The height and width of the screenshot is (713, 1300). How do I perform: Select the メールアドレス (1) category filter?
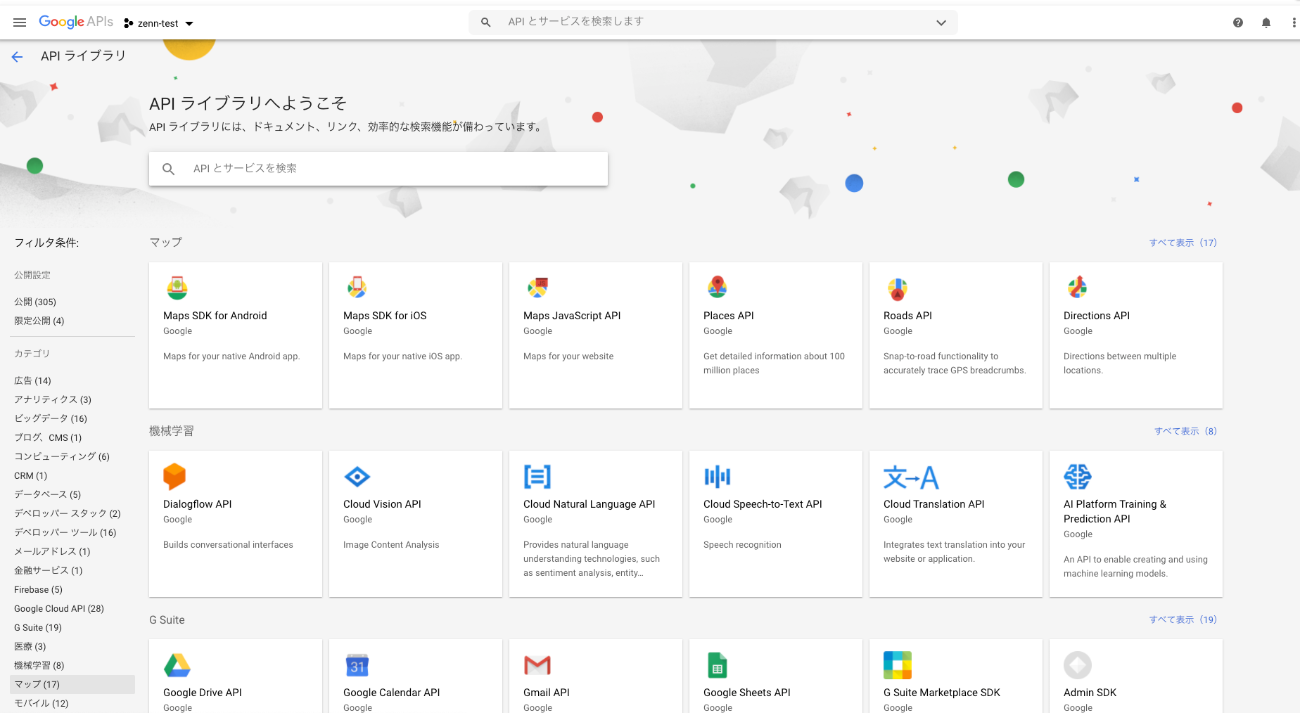pos(52,552)
